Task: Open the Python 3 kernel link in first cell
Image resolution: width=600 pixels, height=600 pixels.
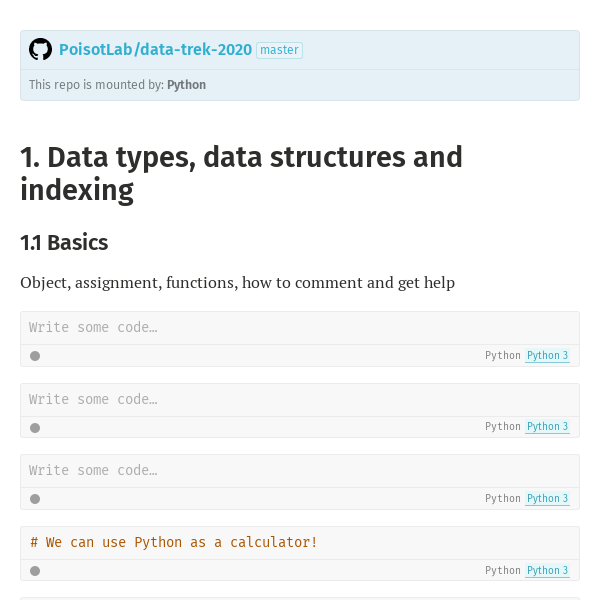Action: tap(547, 356)
